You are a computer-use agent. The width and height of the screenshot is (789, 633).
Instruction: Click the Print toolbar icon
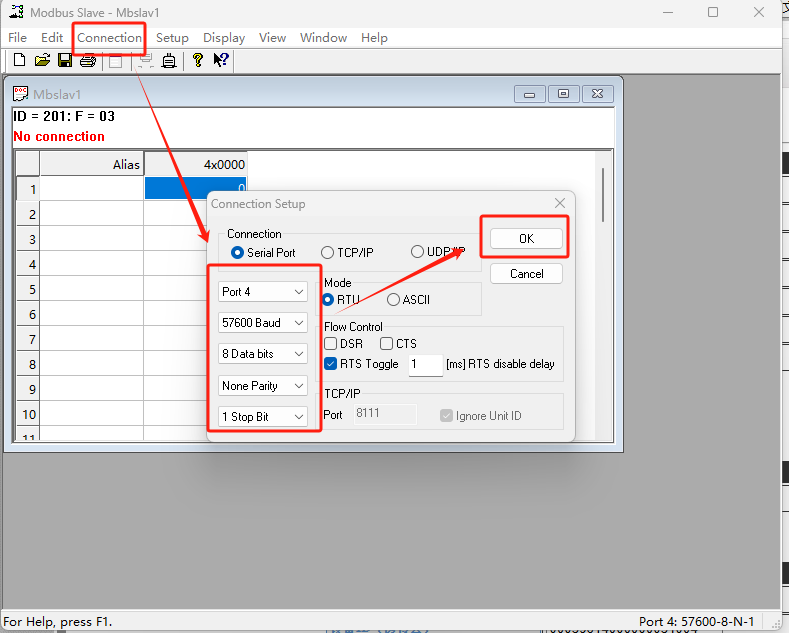88,61
